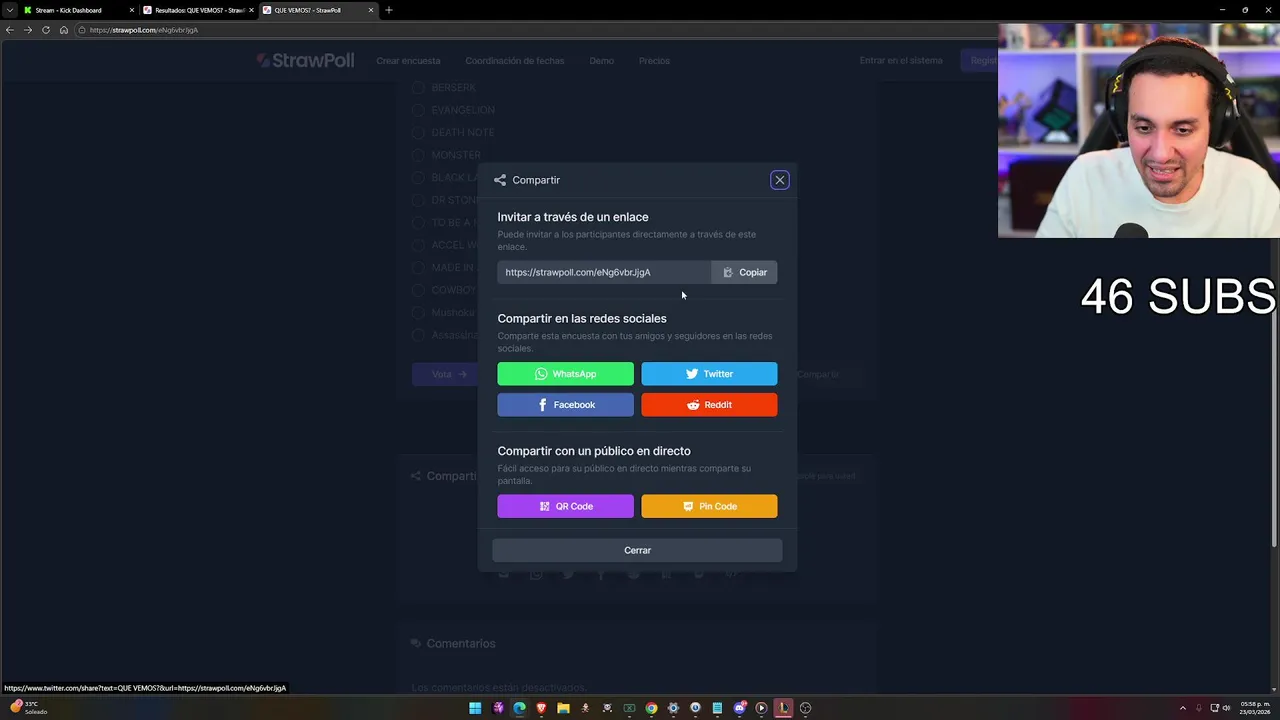This screenshot has width=1280, height=720.
Task: Close the Compartir dialog with the X icon
Action: click(x=780, y=180)
